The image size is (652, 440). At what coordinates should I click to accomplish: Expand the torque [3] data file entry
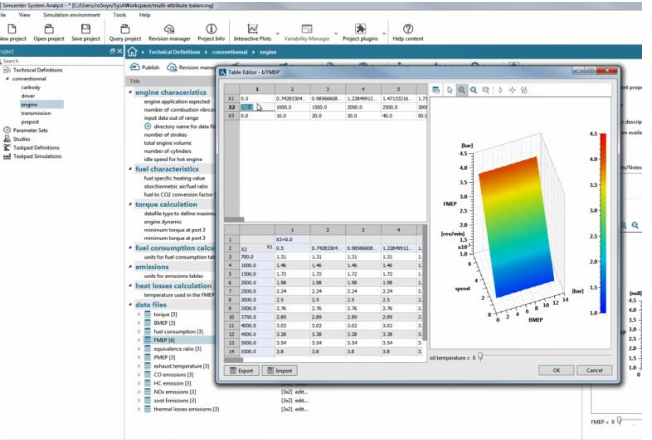138,313
